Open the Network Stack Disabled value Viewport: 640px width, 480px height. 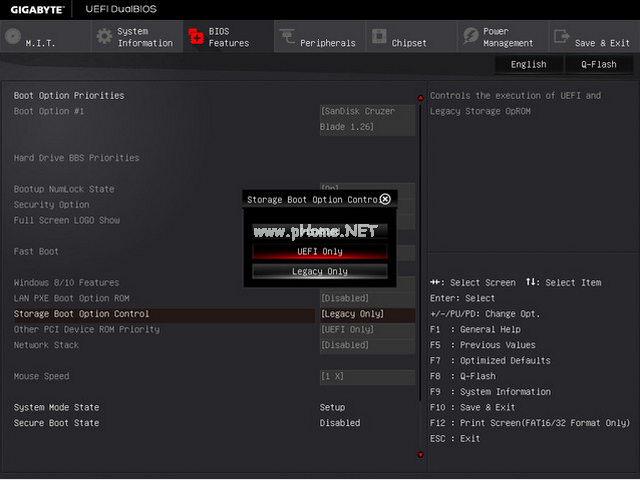(x=367, y=345)
